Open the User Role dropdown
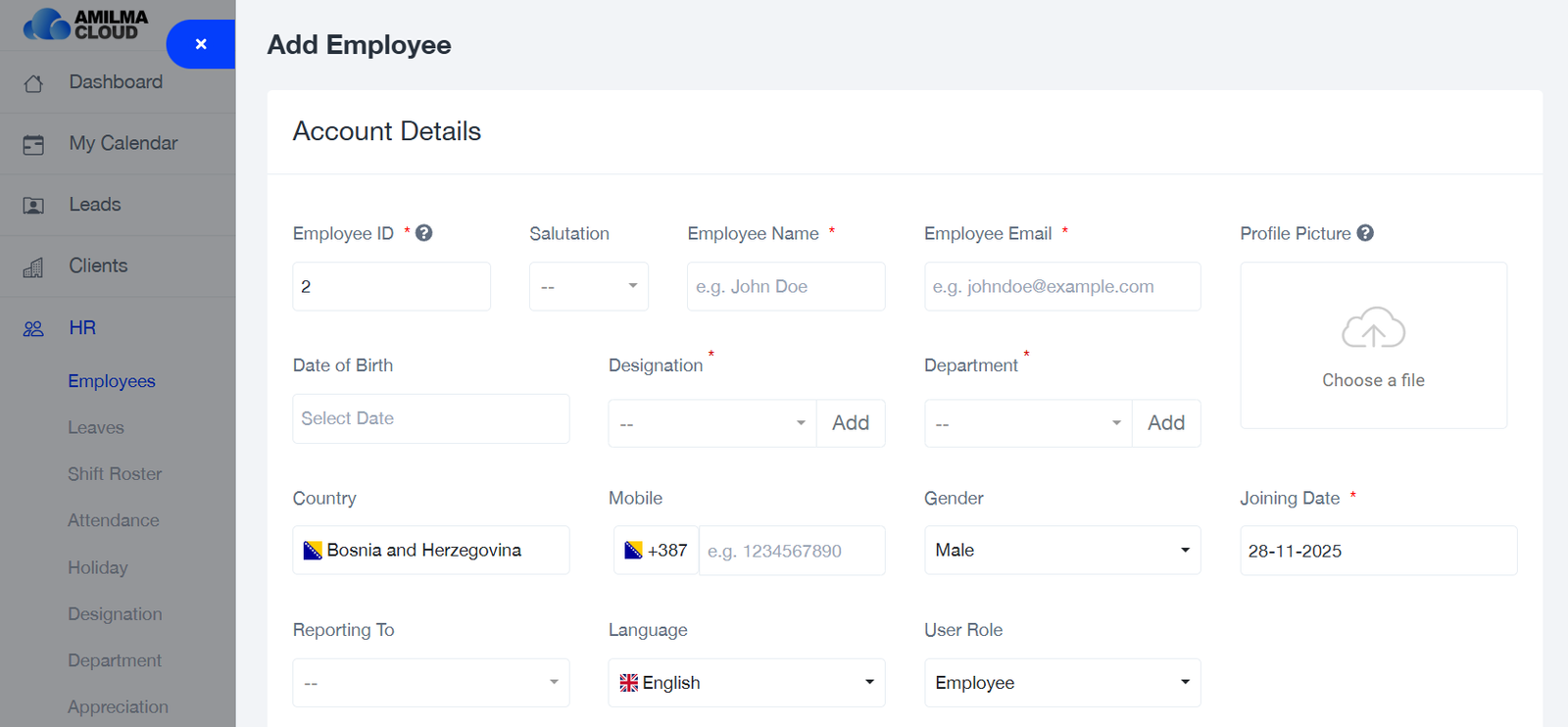The height and width of the screenshot is (727, 1568). 1061,683
